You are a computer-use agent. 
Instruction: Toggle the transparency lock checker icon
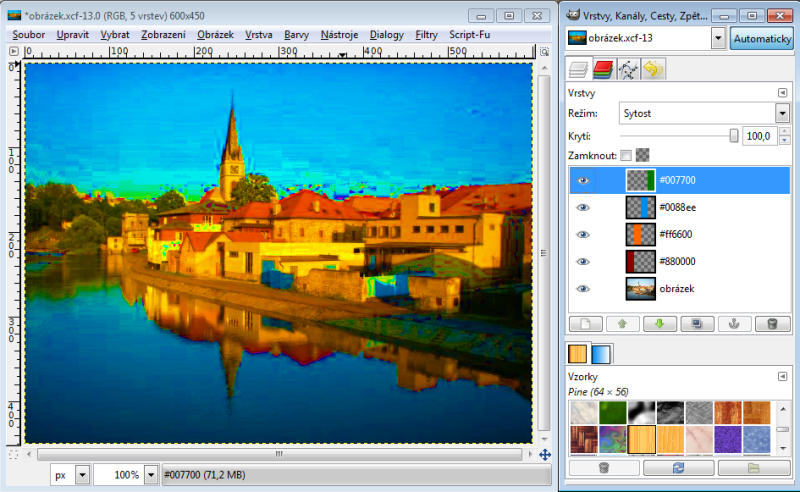(642, 155)
